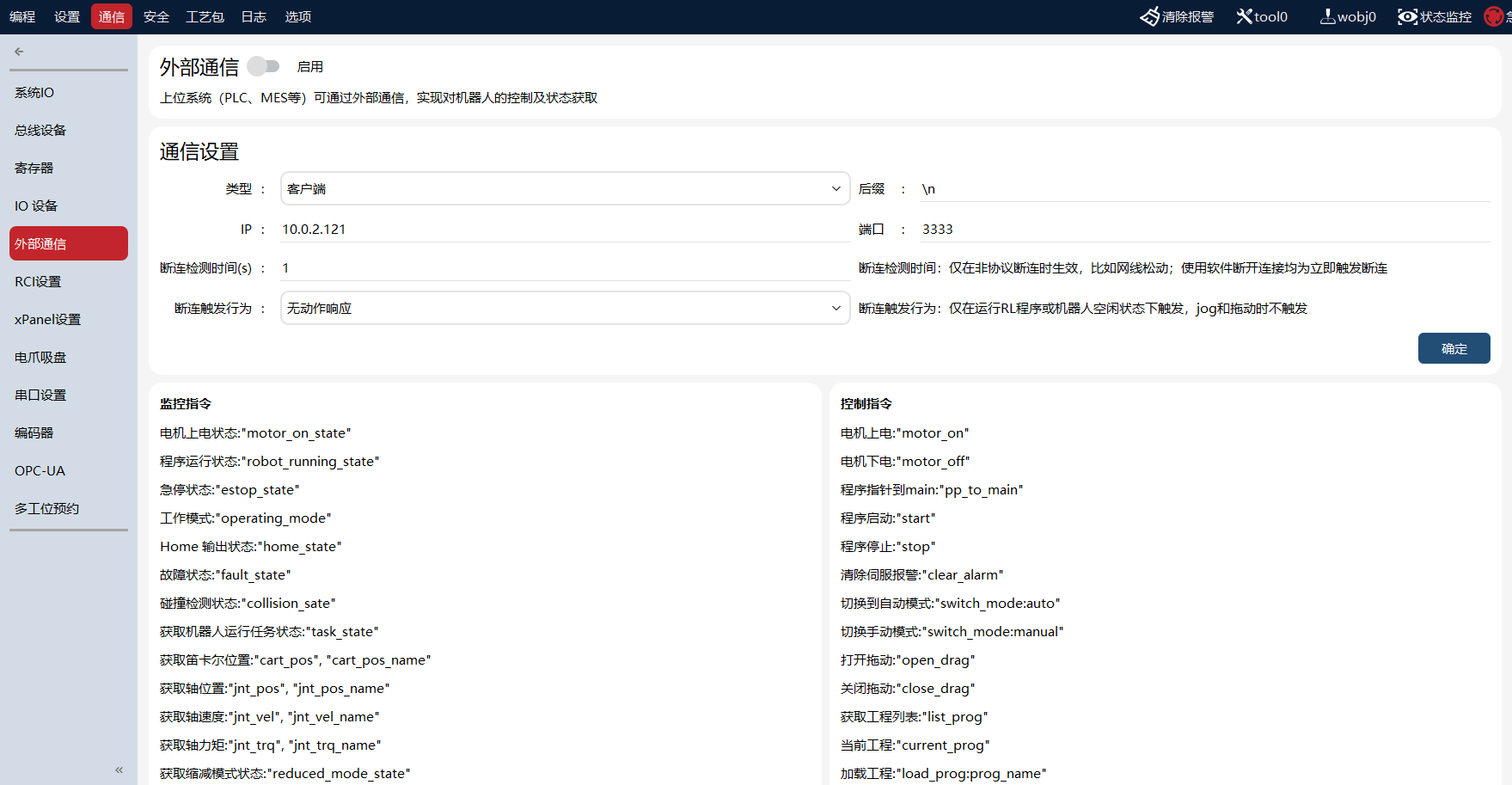Open the 类型 connection type dropdown

(564, 188)
